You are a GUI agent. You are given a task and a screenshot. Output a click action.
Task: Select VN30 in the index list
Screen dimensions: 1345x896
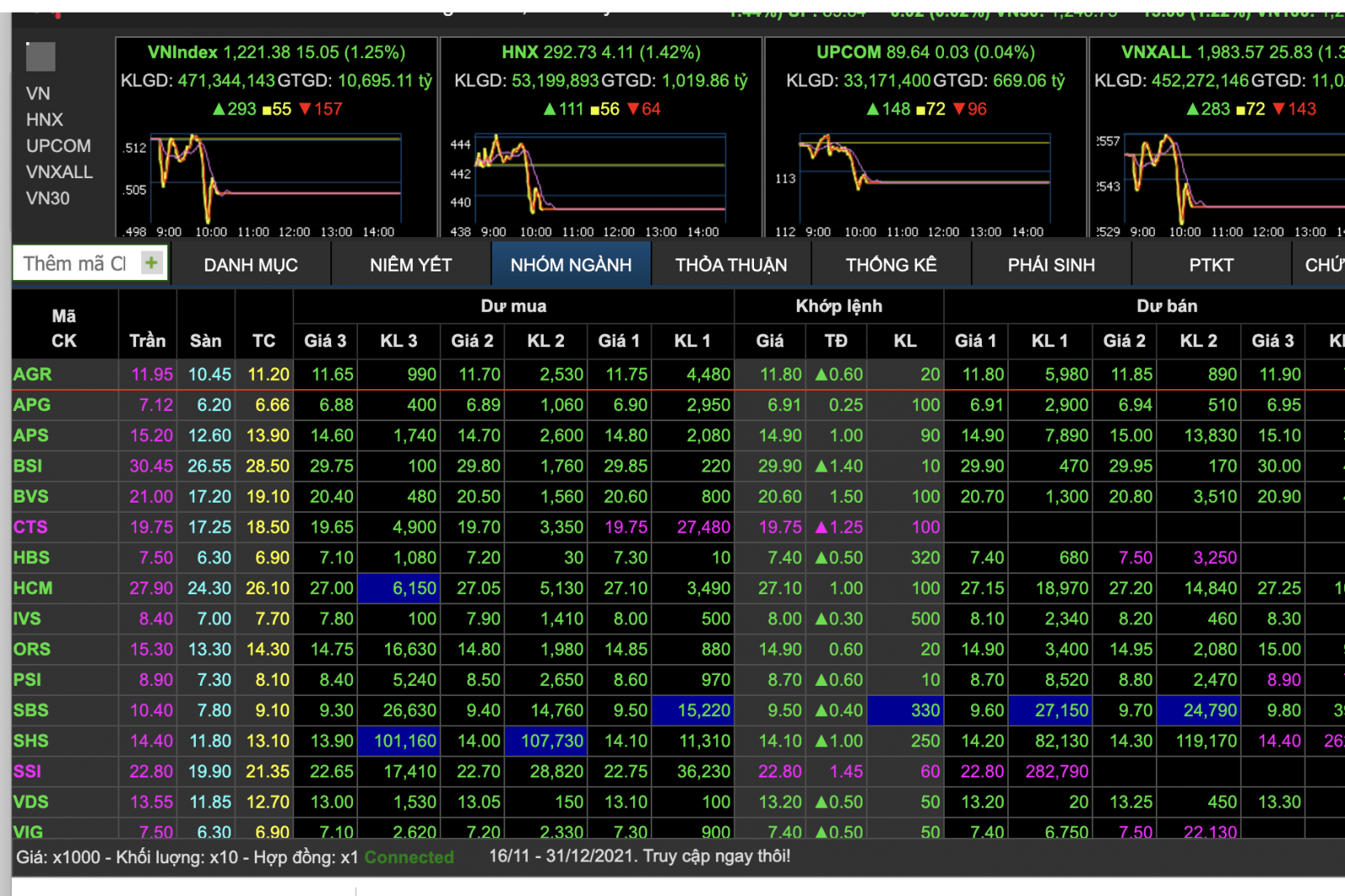click(48, 198)
